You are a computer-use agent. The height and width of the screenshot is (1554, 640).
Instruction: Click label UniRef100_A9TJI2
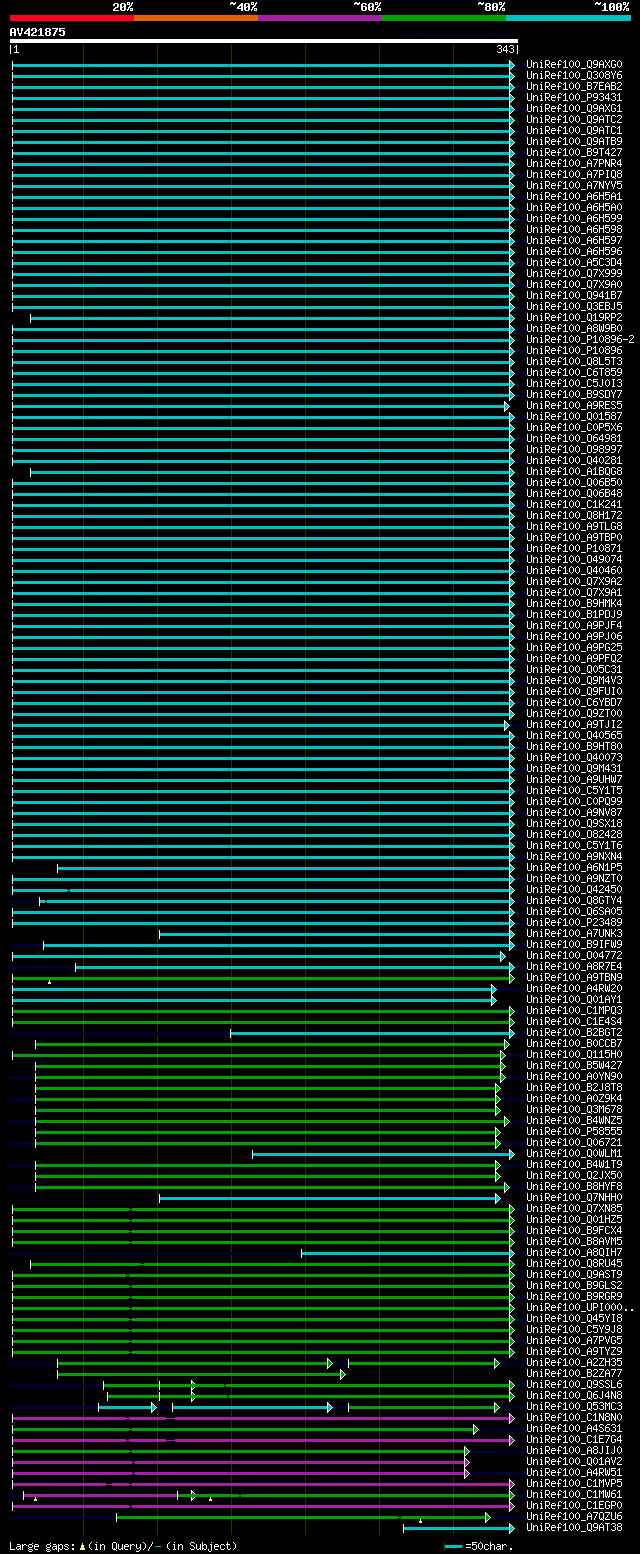click(x=574, y=725)
